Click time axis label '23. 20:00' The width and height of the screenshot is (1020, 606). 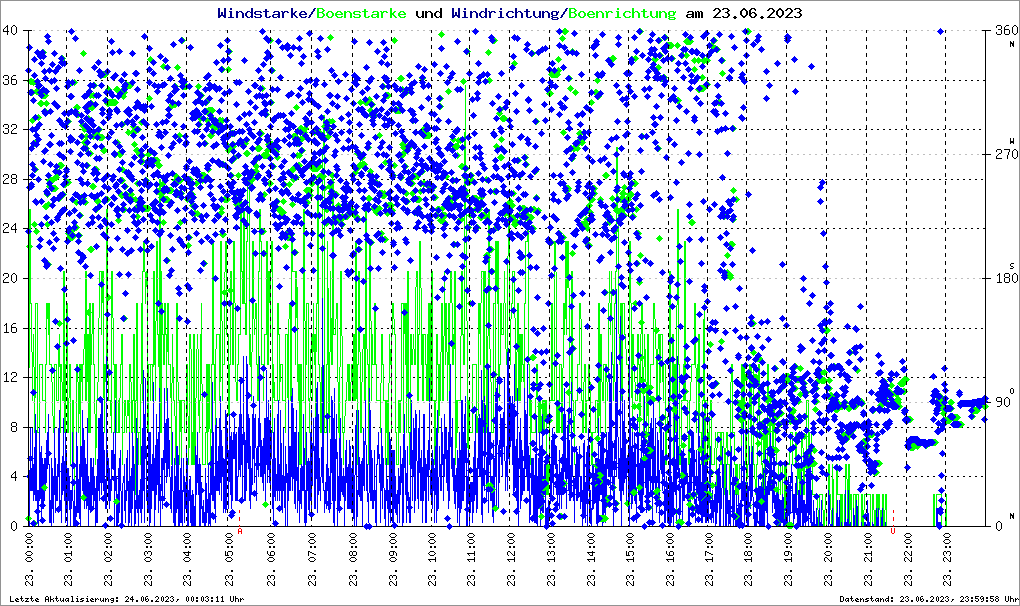[x=827, y=559]
